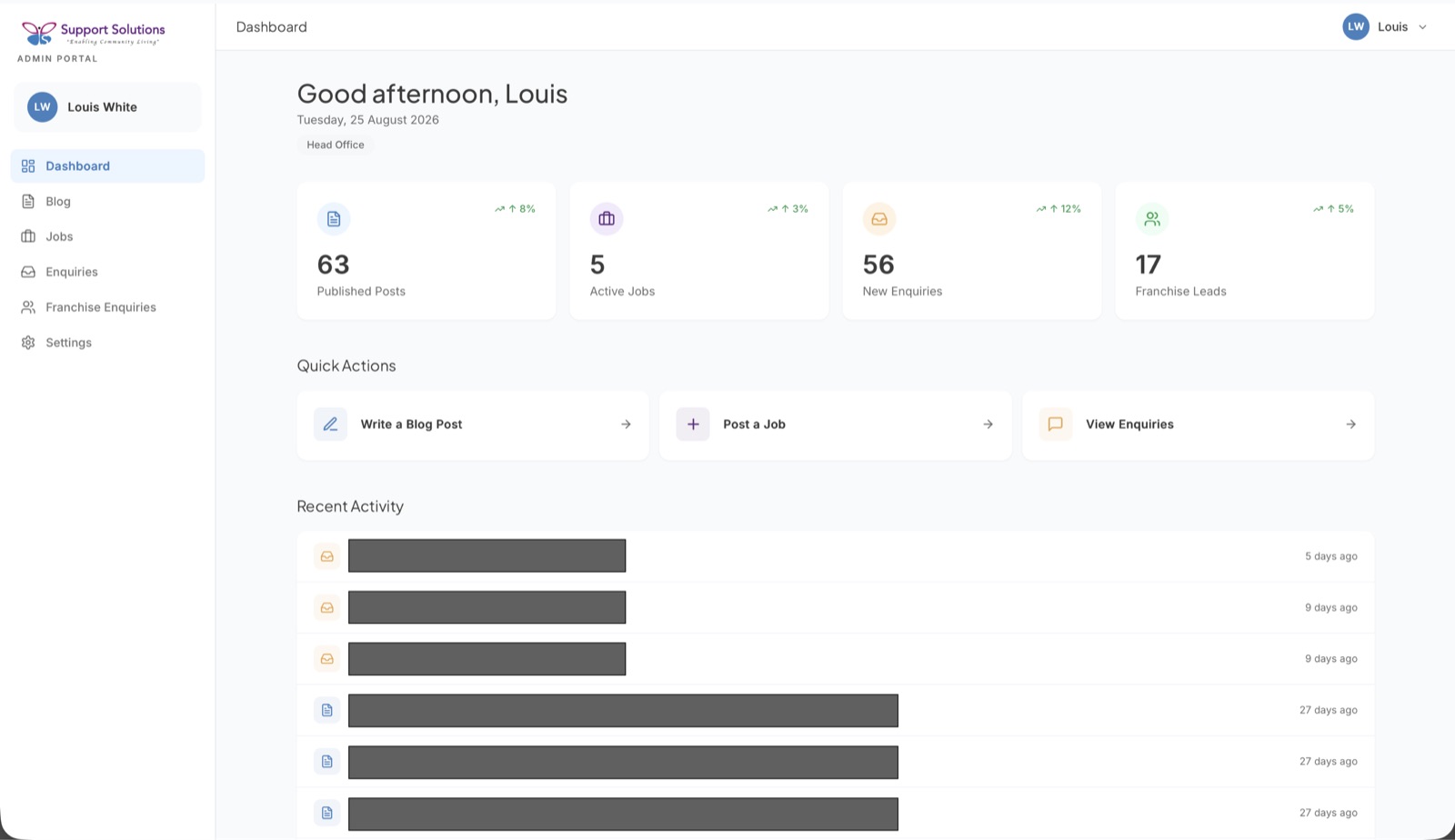Click the Franchise Enquiries people icon
1455x840 pixels.
(28, 307)
